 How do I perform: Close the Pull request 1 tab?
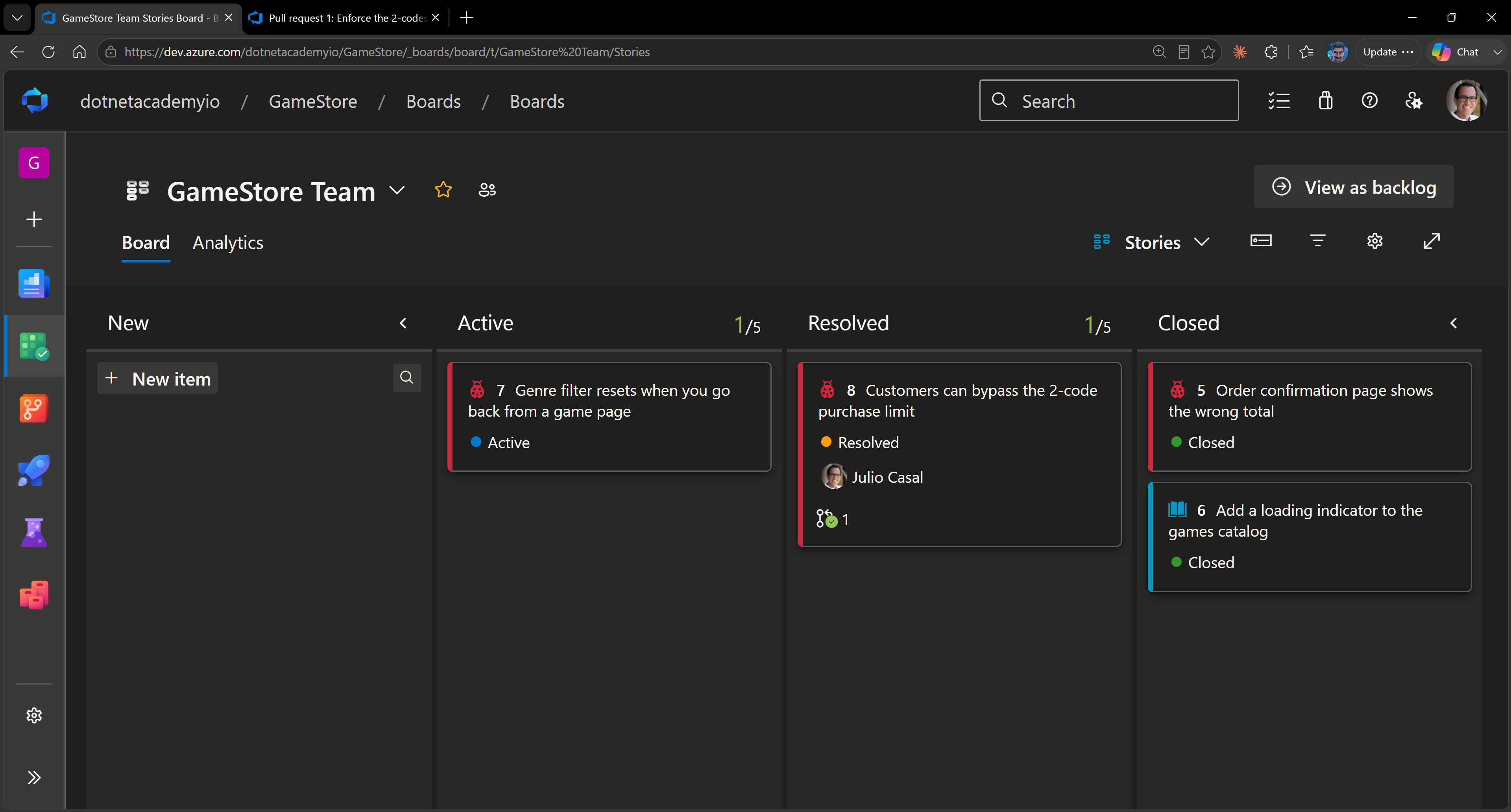(x=435, y=18)
